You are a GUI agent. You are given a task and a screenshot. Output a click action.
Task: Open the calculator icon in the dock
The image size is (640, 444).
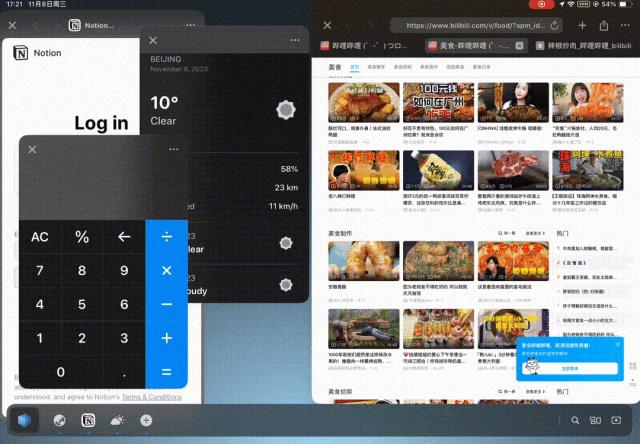(x=146, y=420)
